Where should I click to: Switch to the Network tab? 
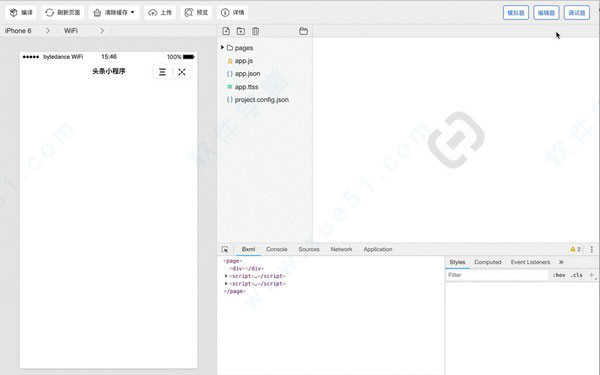(341, 249)
